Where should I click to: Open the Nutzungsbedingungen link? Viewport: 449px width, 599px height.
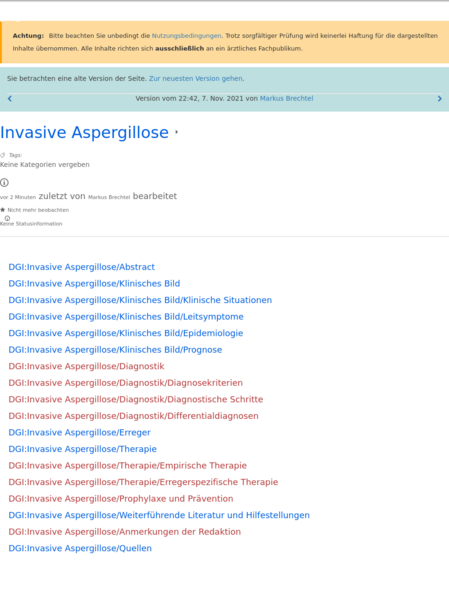pyautogui.click(x=186, y=36)
